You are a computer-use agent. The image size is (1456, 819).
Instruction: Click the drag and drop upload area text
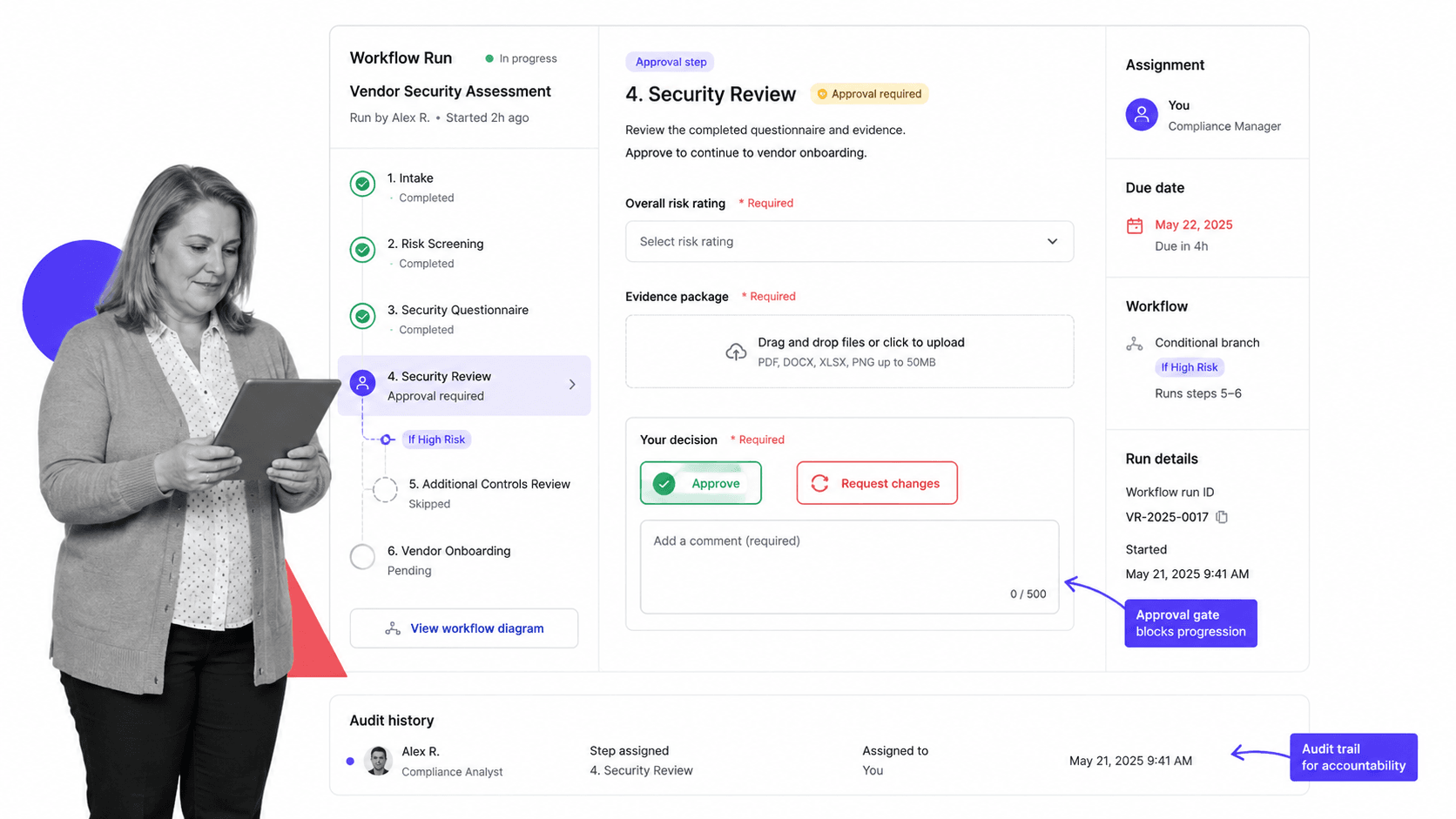click(860, 342)
